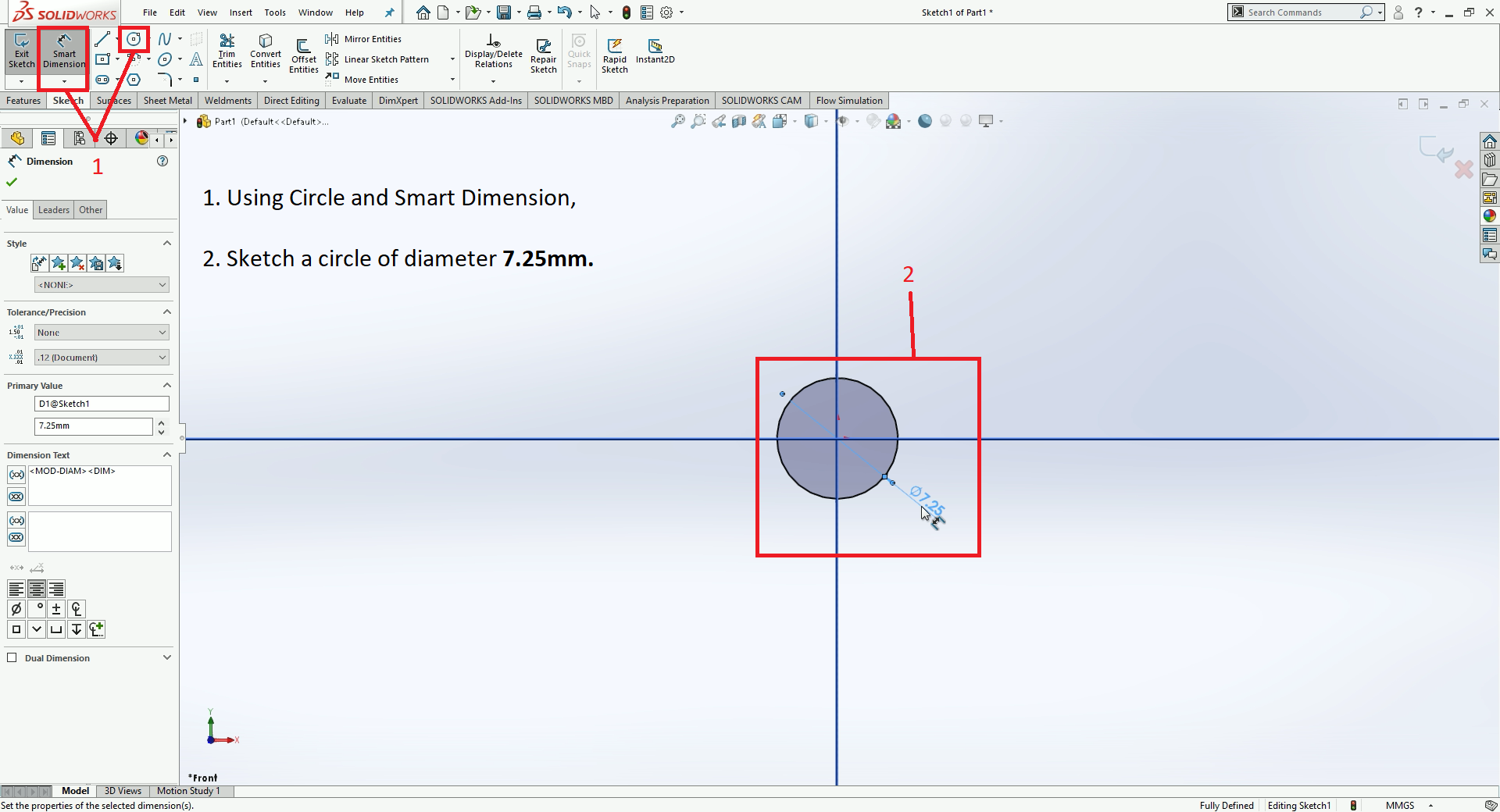This screenshot has width=1500, height=812.
Task: Click the Save icon in toolbar
Action: pyautogui.click(x=504, y=12)
